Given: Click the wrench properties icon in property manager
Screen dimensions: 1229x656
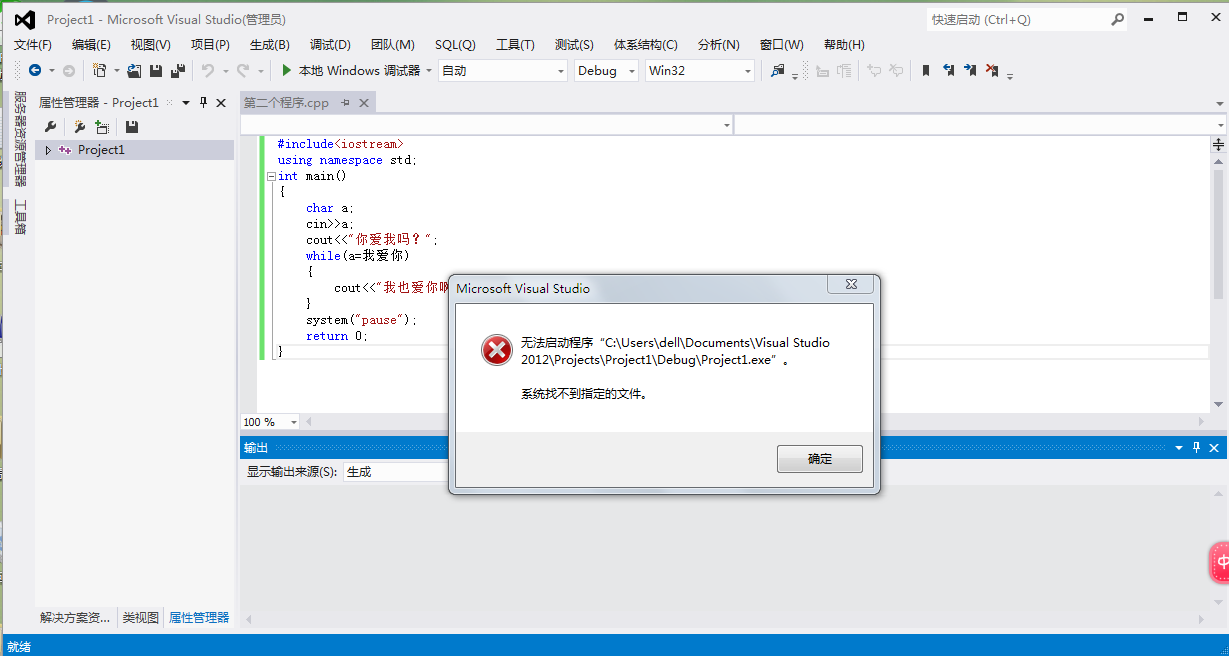Looking at the screenshot, I should [50, 127].
